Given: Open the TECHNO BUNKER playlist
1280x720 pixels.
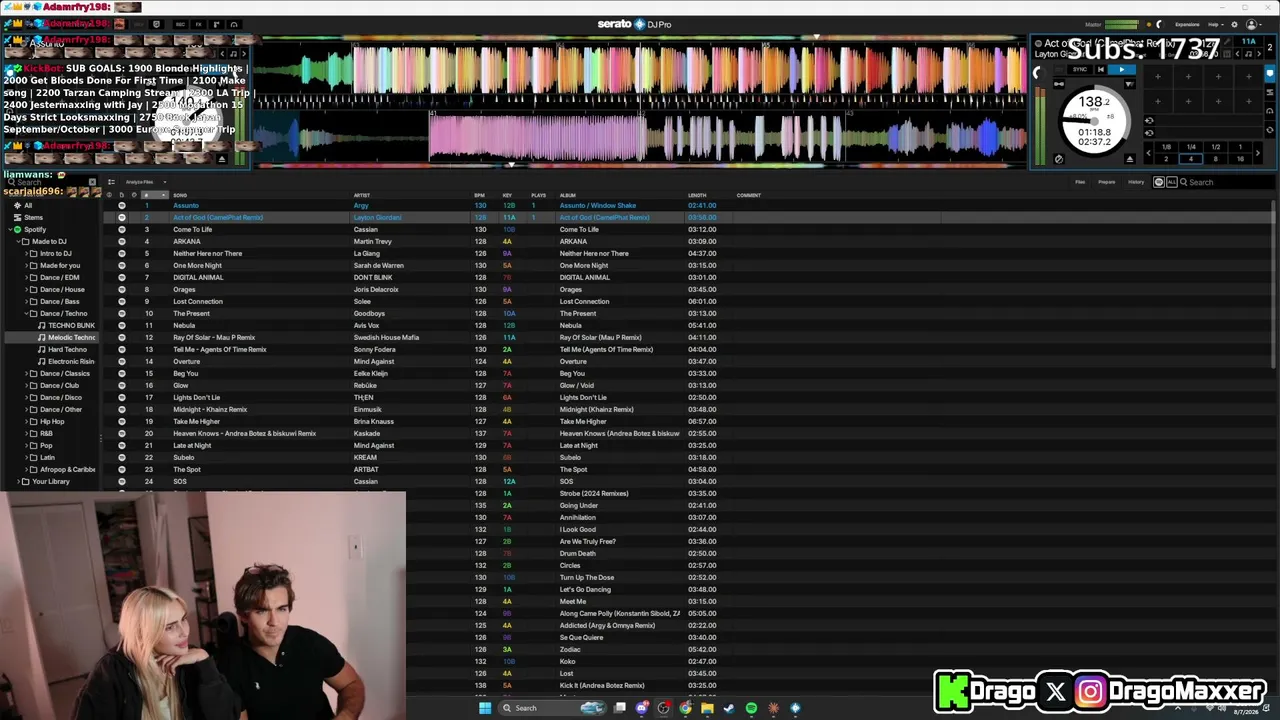Looking at the screenshot, I should click(71, 326).
